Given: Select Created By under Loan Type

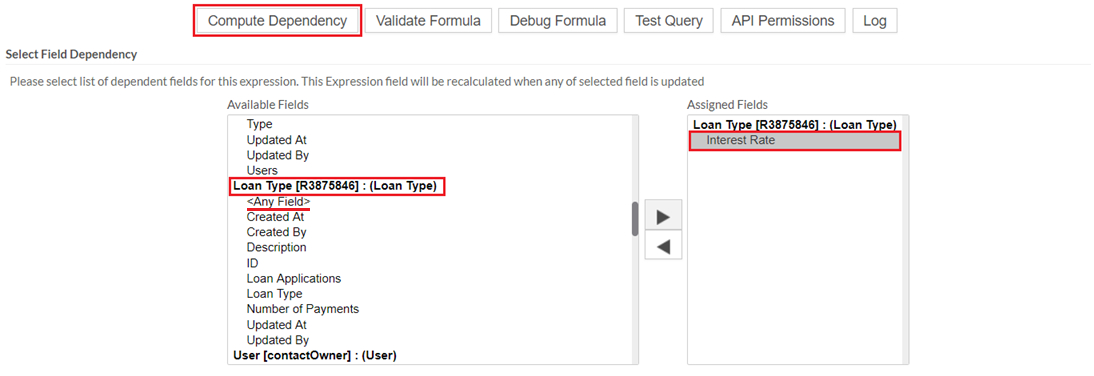Looking at the screenshot, I should 276,232.
